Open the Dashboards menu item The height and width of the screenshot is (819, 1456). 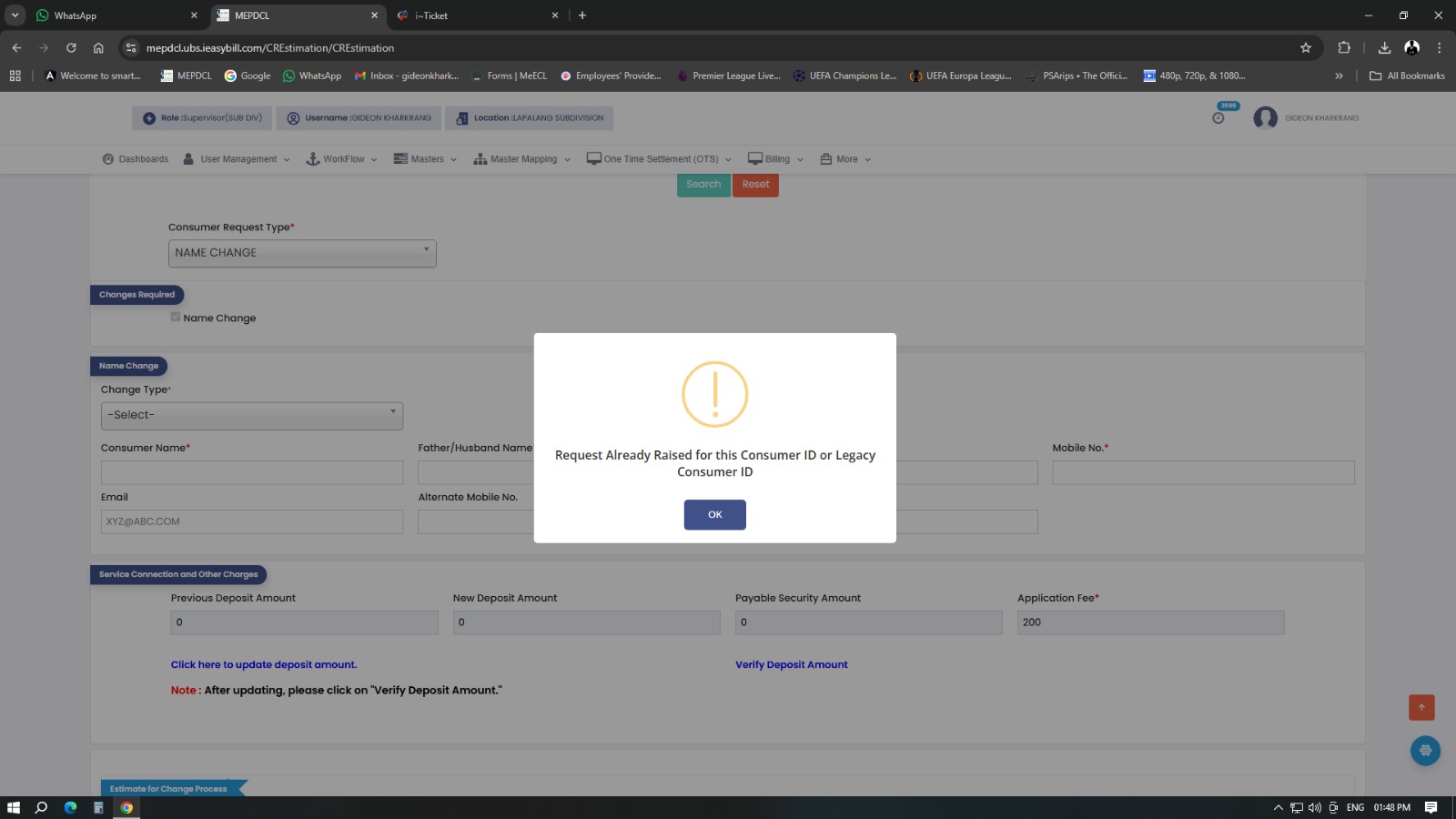click(136, 159)
